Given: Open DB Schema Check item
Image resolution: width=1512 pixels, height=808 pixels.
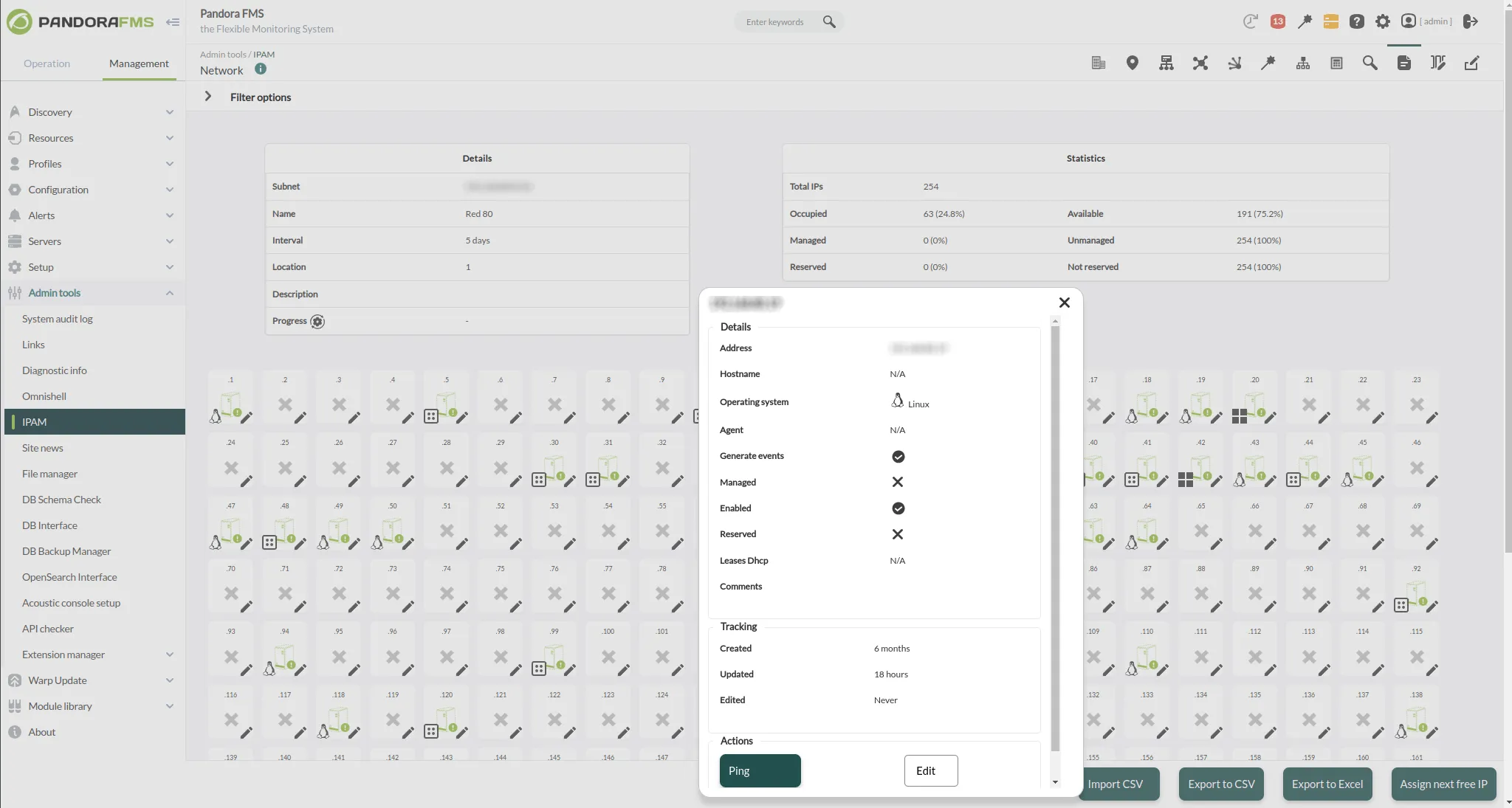Looking at the screenshot, I should pyautogui.click(x=61, y=500).
